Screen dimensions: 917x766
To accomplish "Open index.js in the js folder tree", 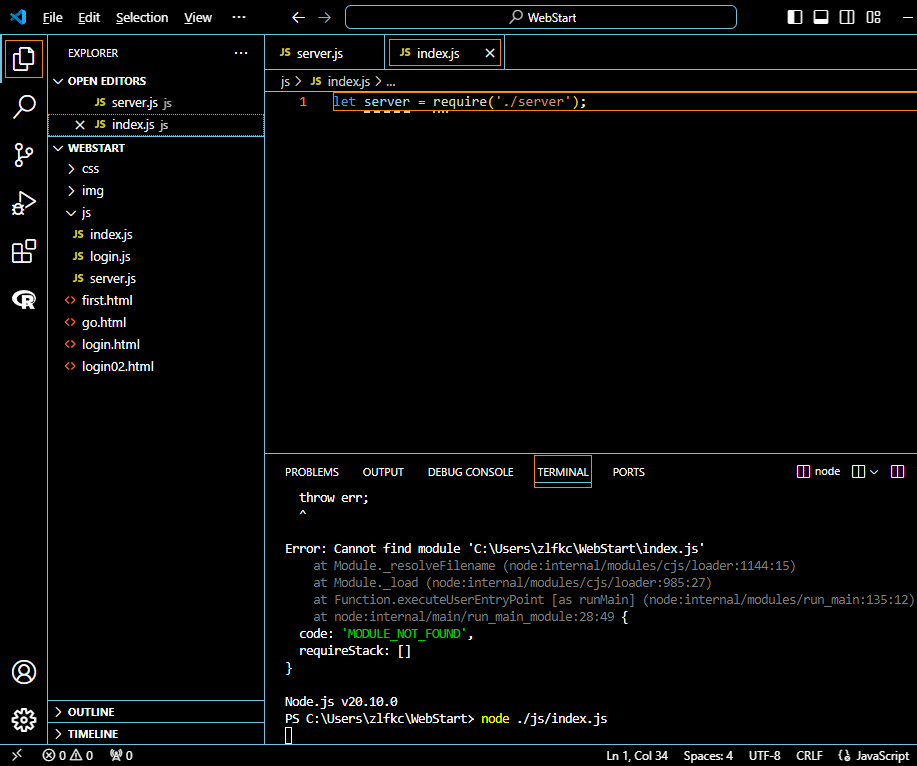I will pyautogui.click(x=156, y=234).
